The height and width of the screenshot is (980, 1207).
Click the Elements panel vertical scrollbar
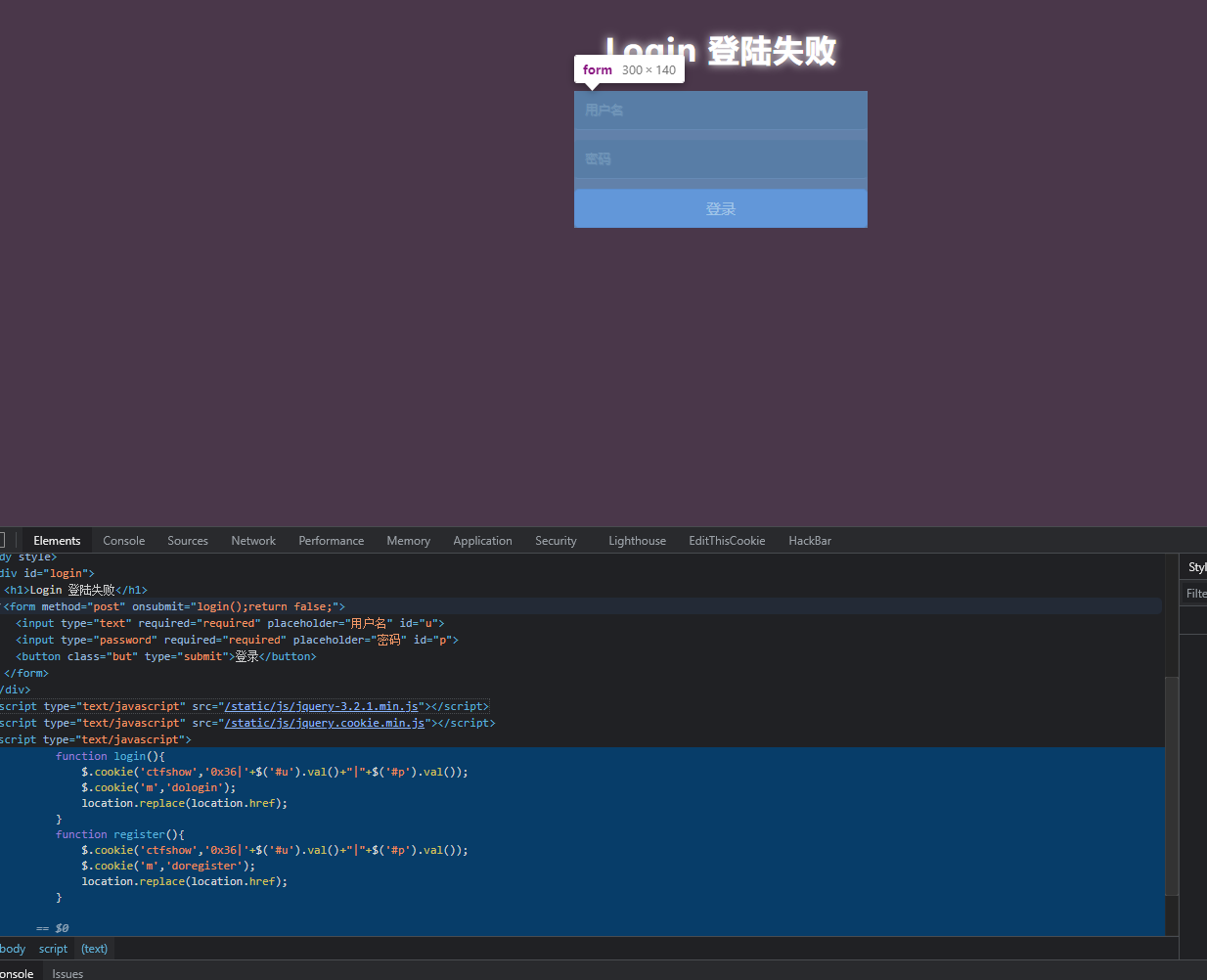(x=1172, y=784)
